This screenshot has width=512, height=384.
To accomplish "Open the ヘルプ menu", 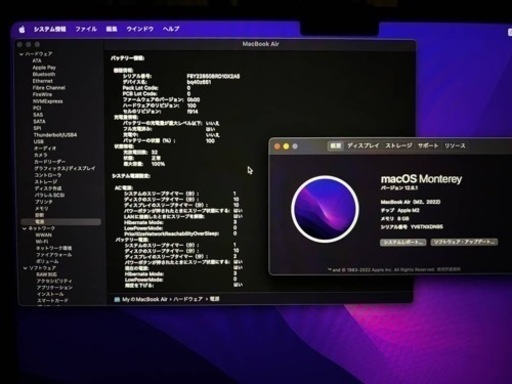I will [171, 29].
